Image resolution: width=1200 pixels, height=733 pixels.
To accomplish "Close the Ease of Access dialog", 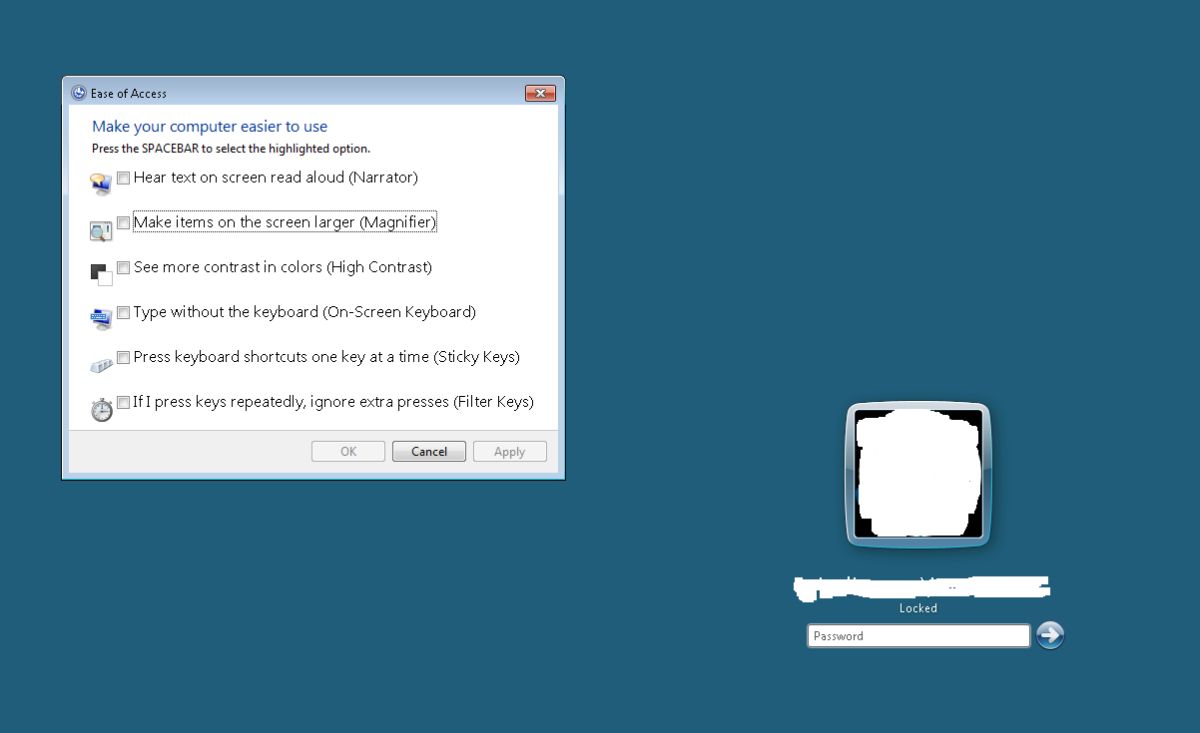I will [540, 93].
